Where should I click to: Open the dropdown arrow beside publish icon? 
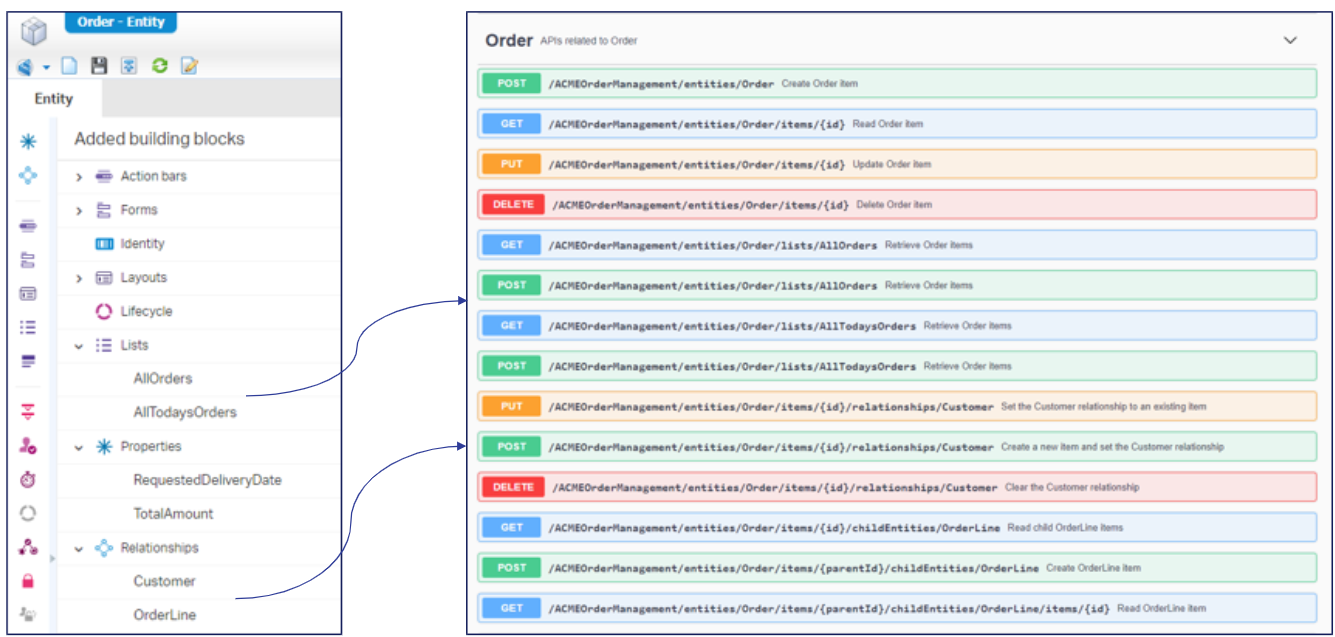tap(46, 67)
